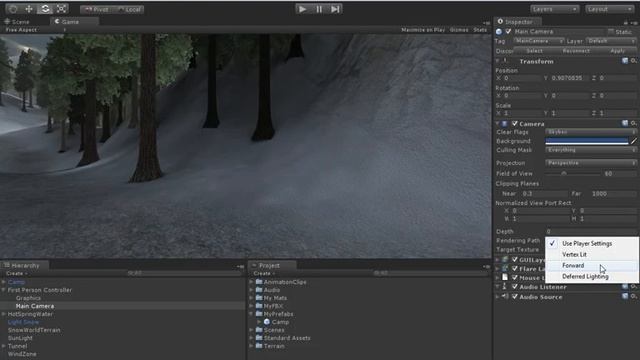Viewport: 640px width, 360px height.
Task: Toggle Mouse Look script checkbox
Action: click(x=515, y=278)
